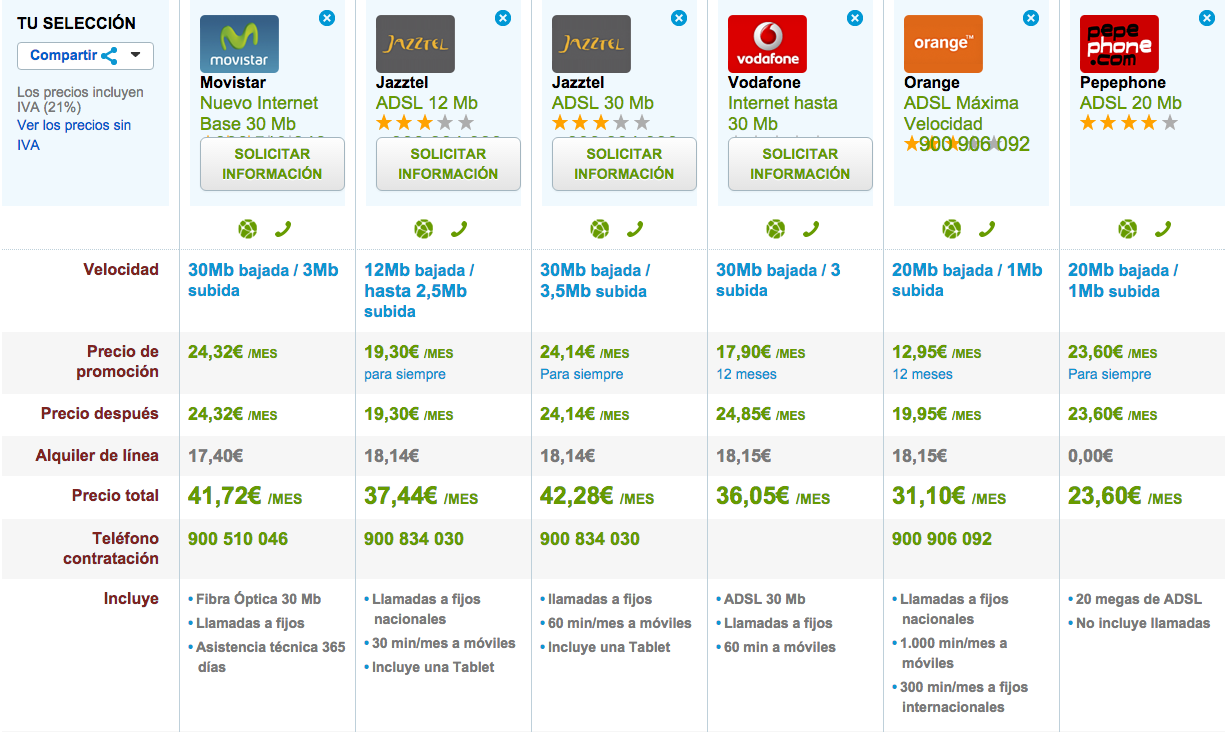Open Orange ADSL Máxima Velocidad link

coord(961,113)
